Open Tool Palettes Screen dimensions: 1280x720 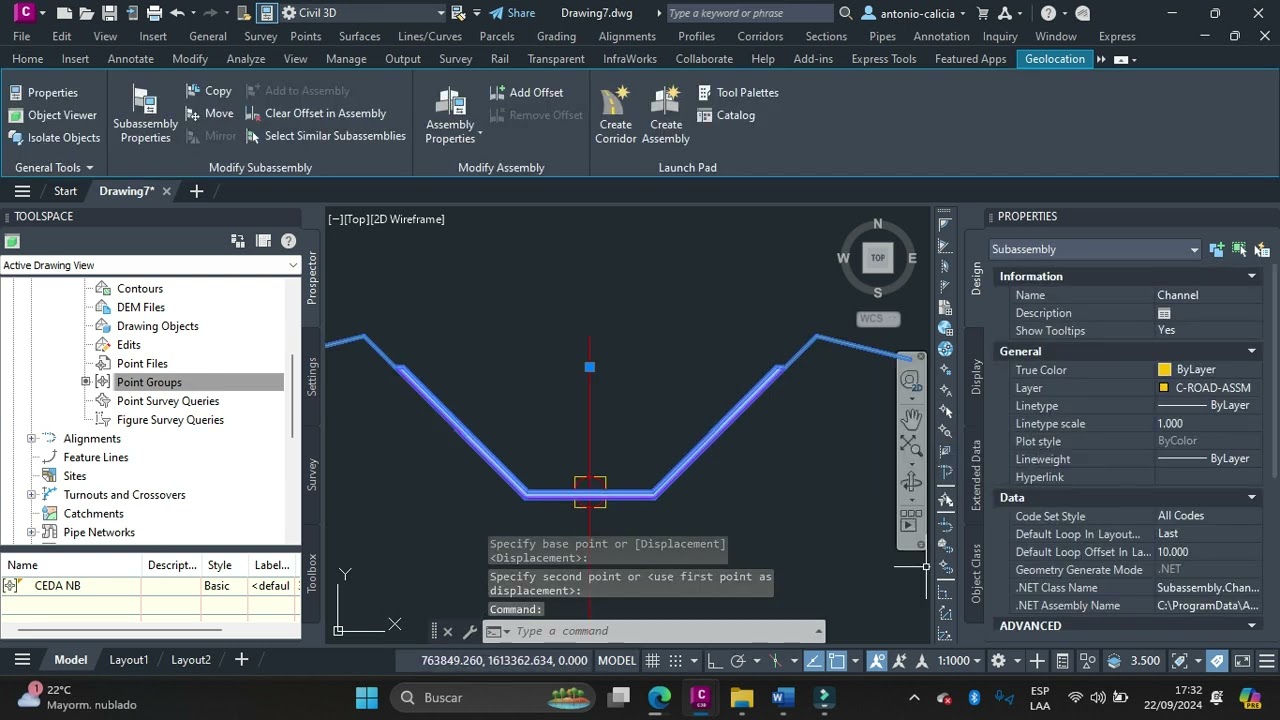coord(738,92)
